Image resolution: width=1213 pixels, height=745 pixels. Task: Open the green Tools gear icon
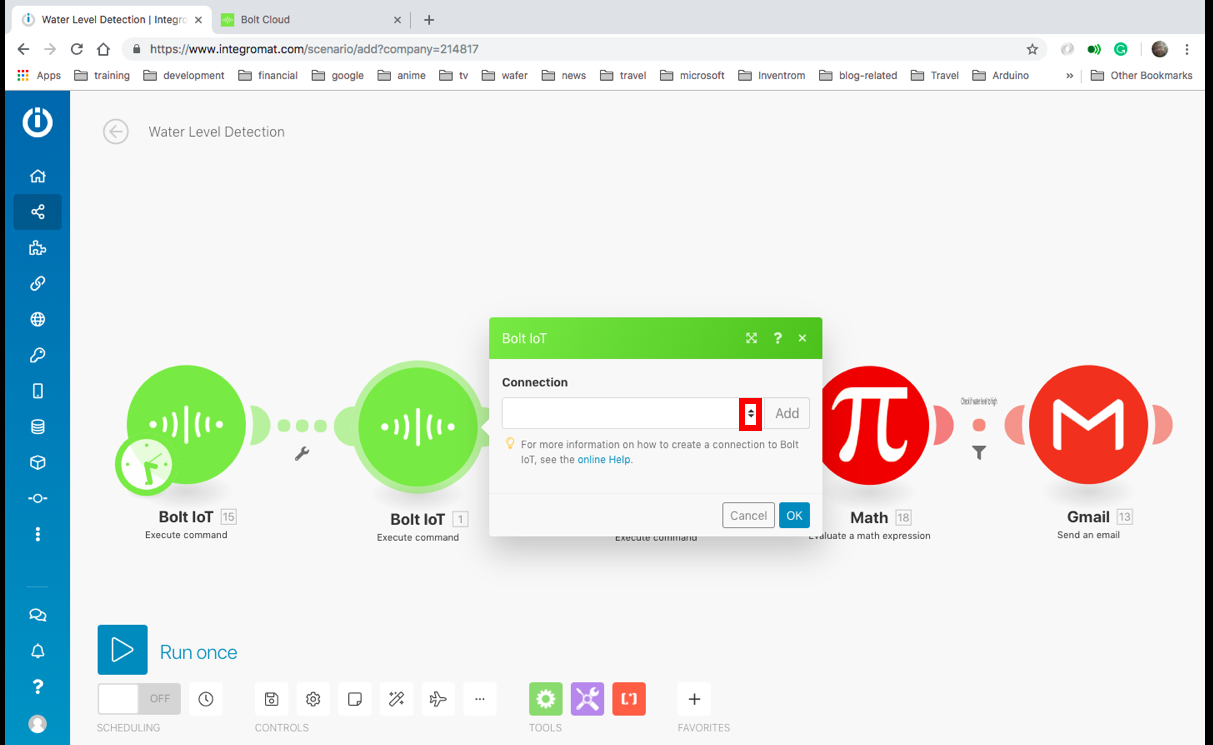click(545, 699)
